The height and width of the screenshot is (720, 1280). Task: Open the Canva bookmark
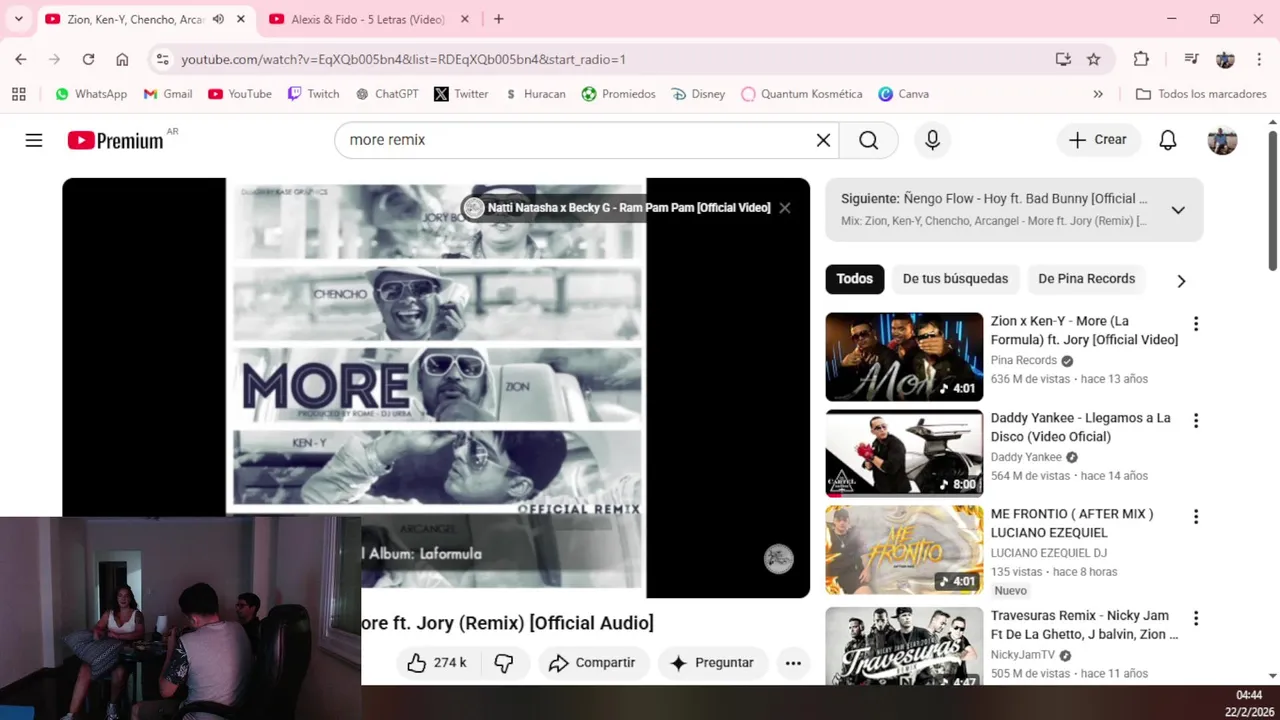pos(904,94)
